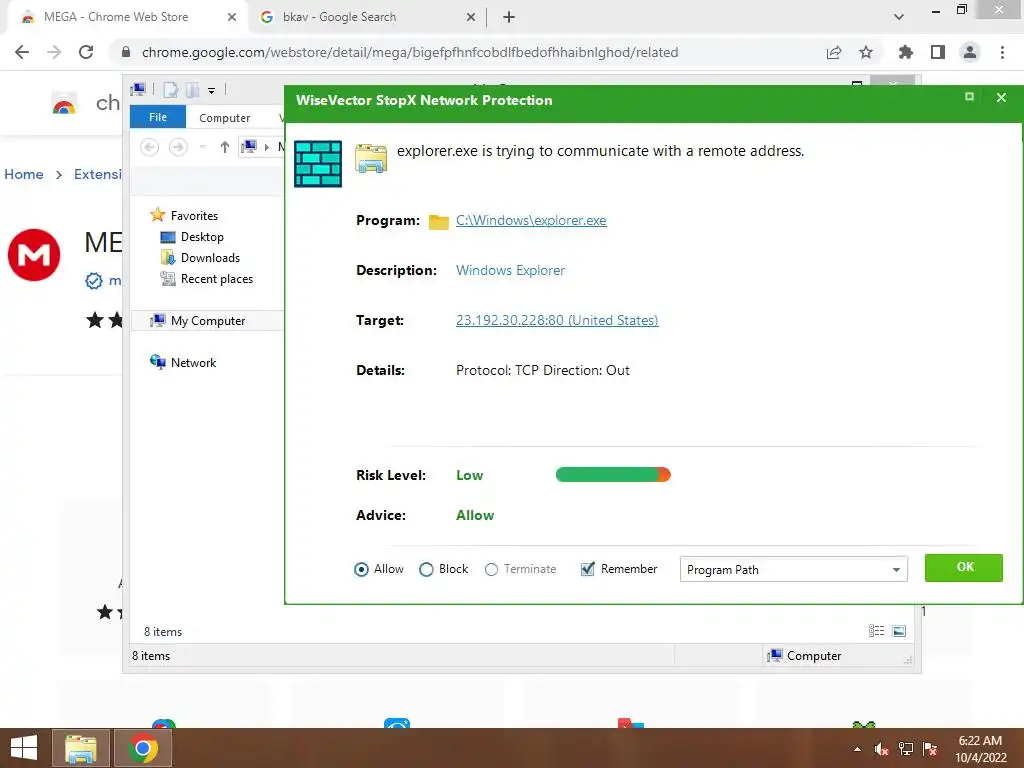Click Chrome's forward button
Screen dimensions: 1024x768
(x=54, y=52)
